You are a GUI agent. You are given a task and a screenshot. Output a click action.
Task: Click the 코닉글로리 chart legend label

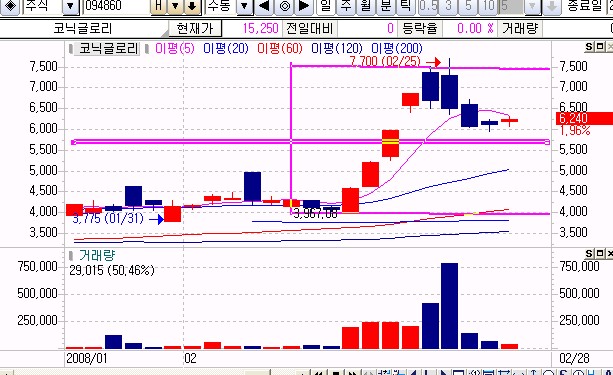[x=108, y=48]
